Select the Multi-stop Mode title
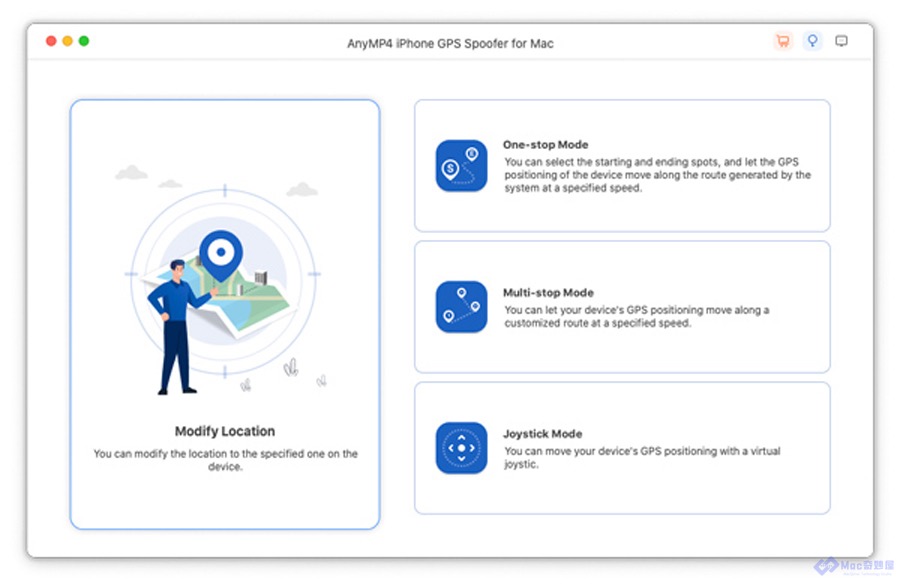The image size is (900, 587). coord(548,293)
